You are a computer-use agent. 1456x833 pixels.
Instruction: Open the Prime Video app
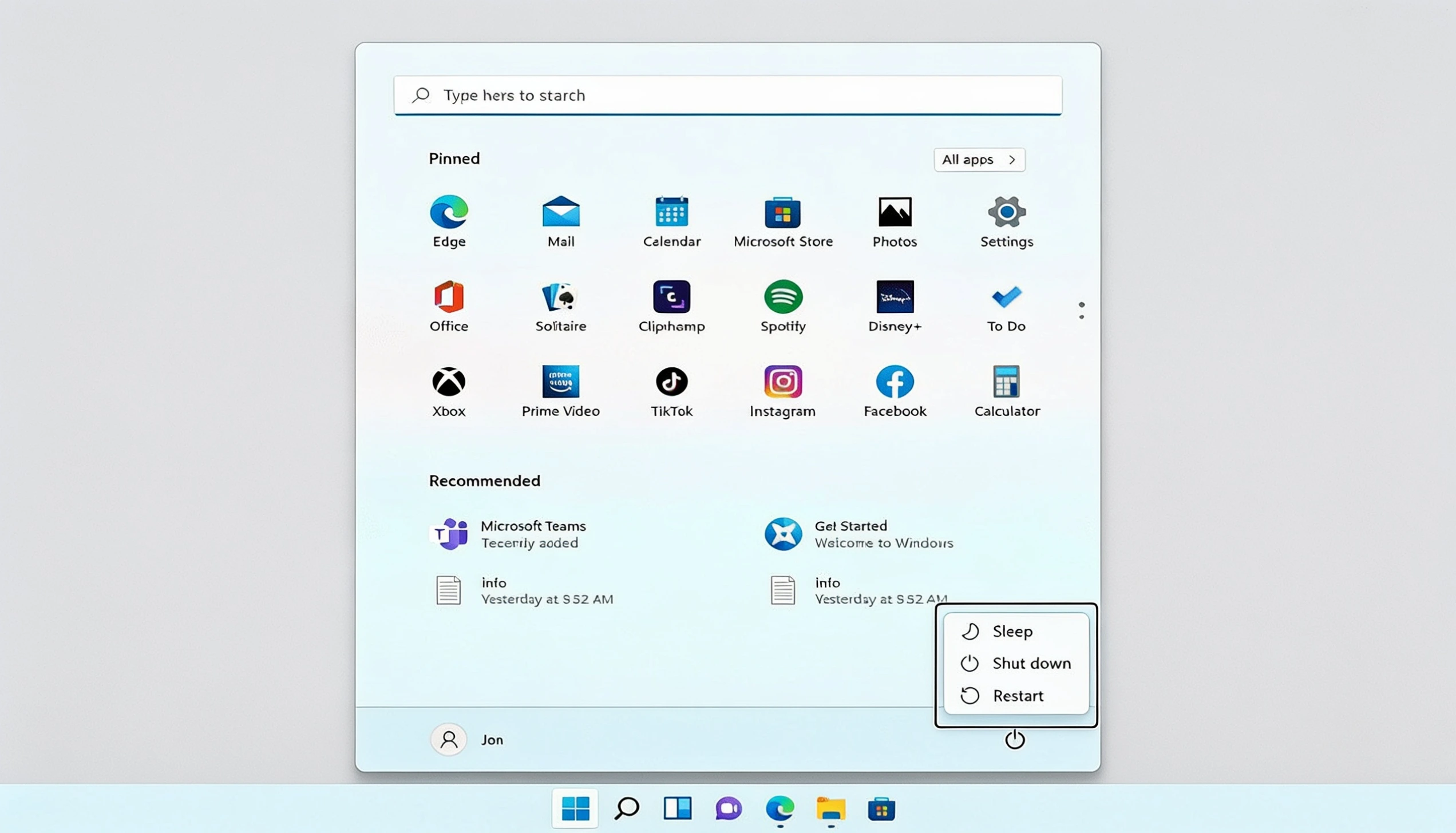tap(561, 391)
